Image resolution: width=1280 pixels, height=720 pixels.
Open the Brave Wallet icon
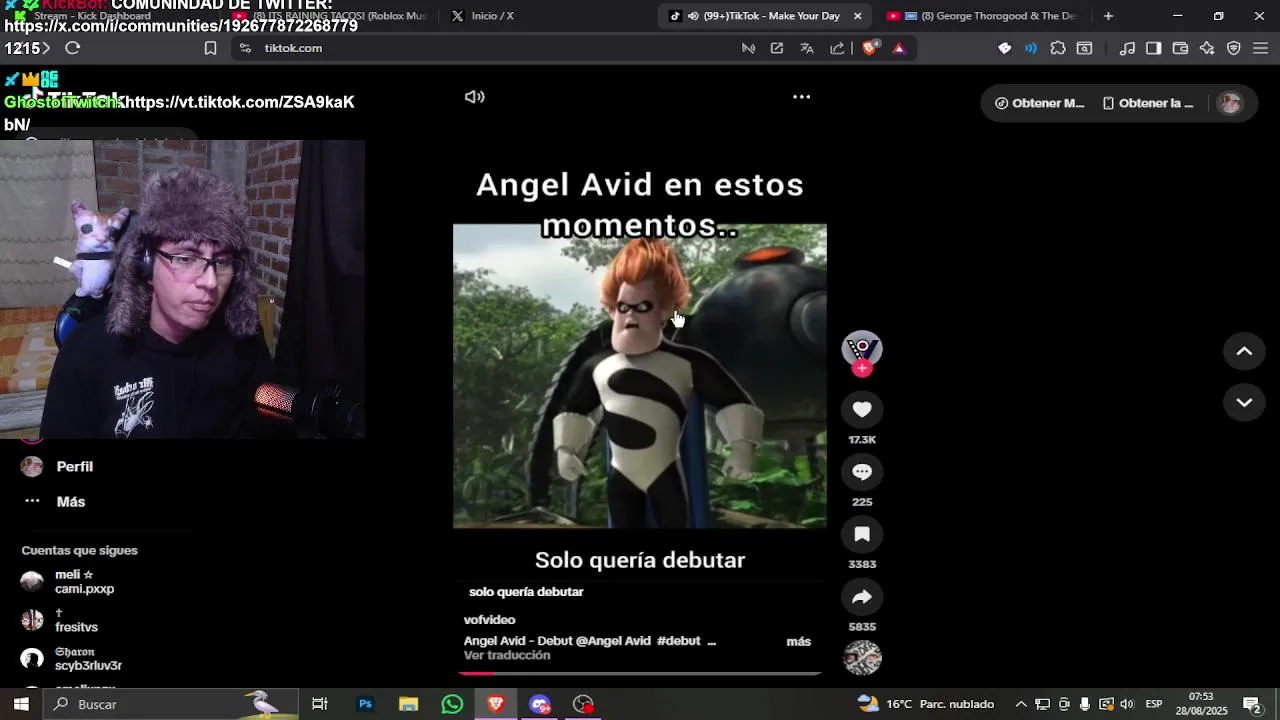[x=1180, y=48]
